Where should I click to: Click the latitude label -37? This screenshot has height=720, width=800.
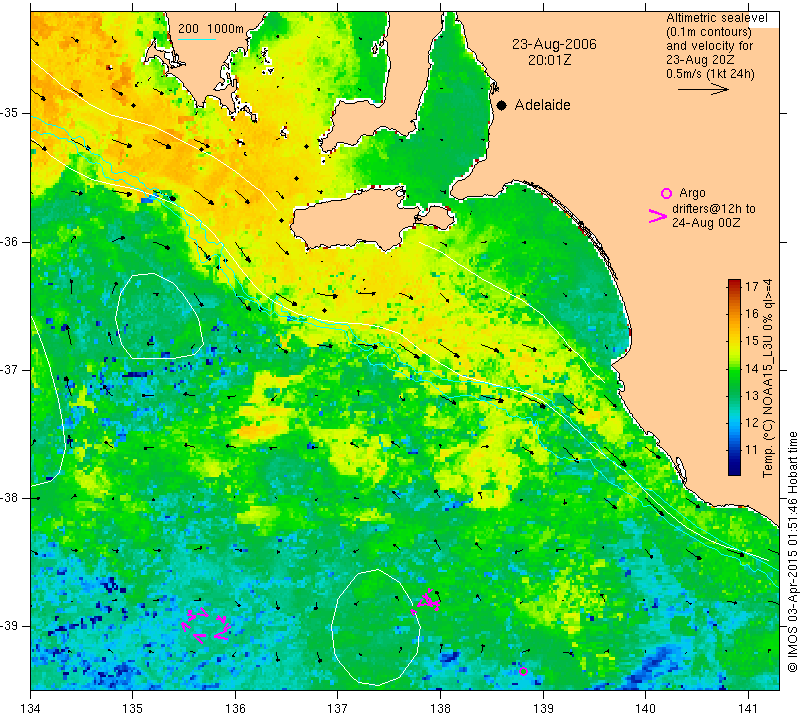point(10,369)
